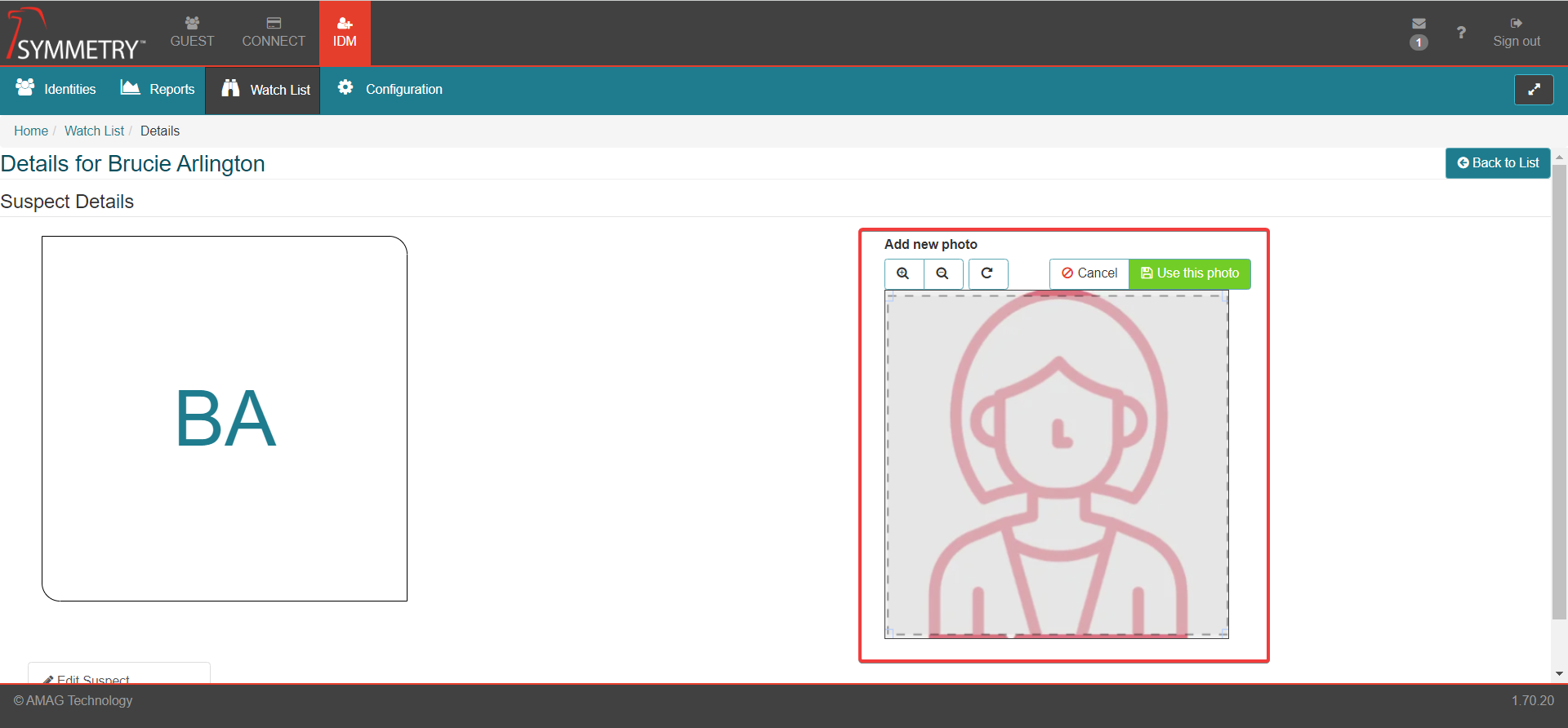Click the BA initials placeholder photo
Image resolution: width=1568 pixels, height=728 pixels.
click(x=225, y=419)
